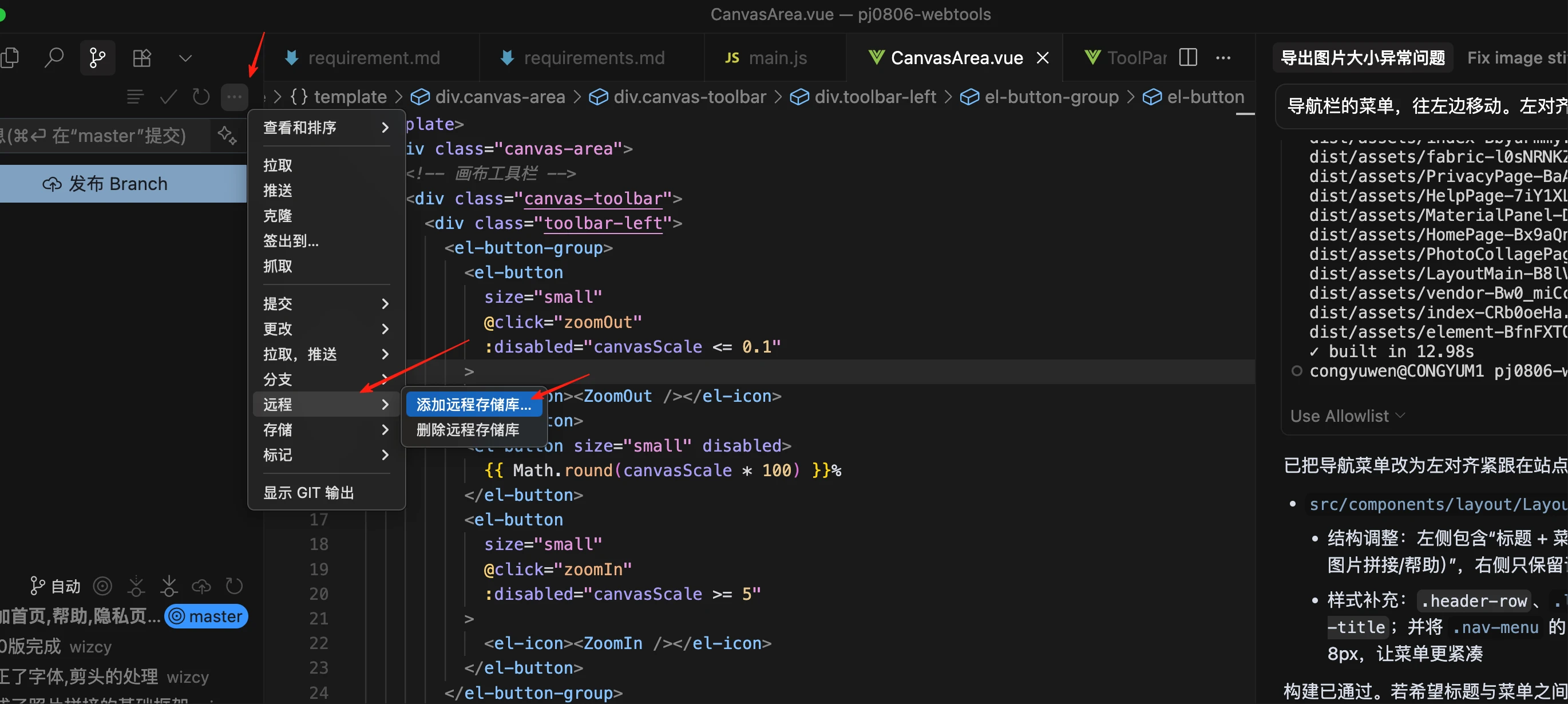Choose 抓取 from the git menu

point(326,266)
